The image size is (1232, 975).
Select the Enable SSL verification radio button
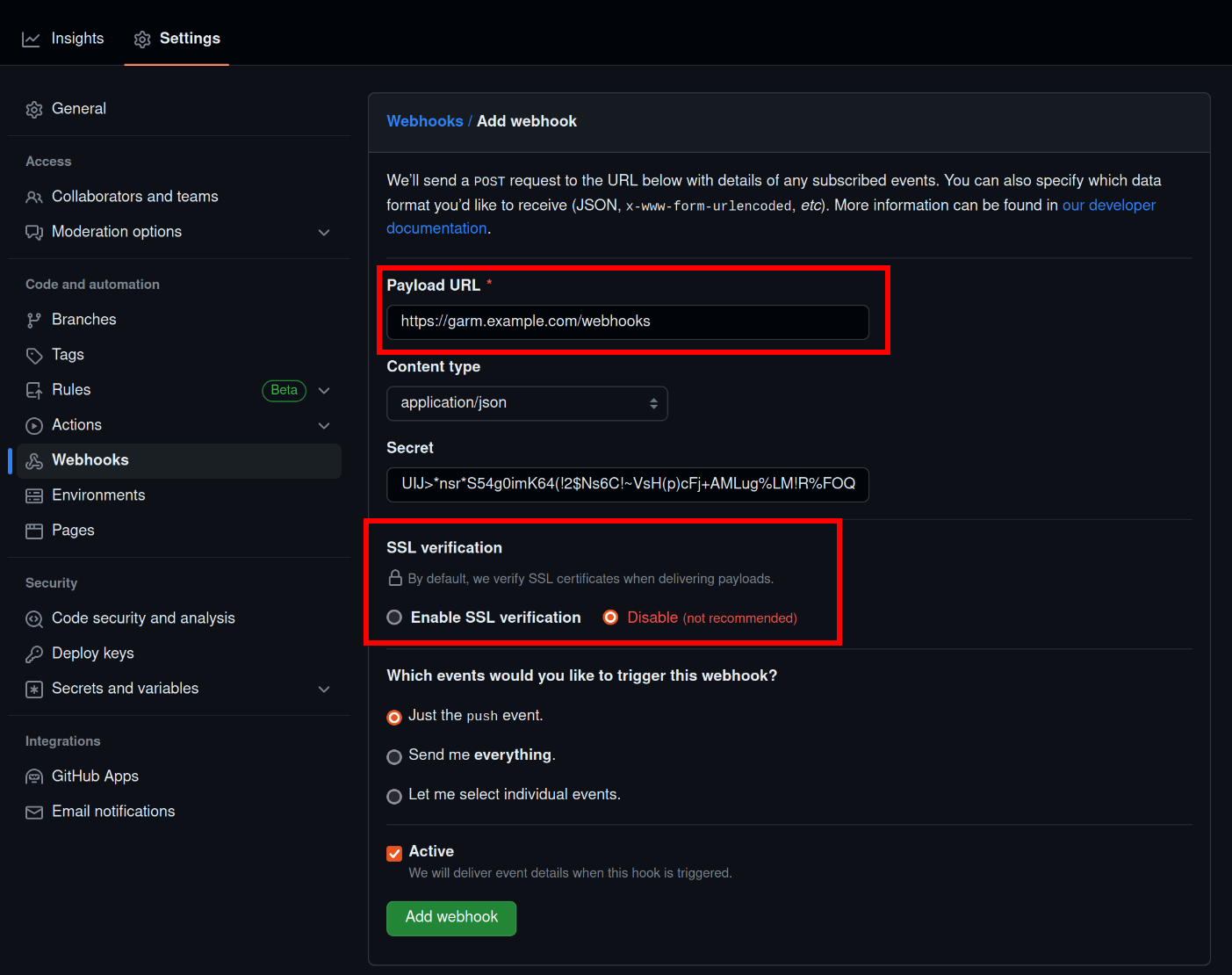point(395,617)
